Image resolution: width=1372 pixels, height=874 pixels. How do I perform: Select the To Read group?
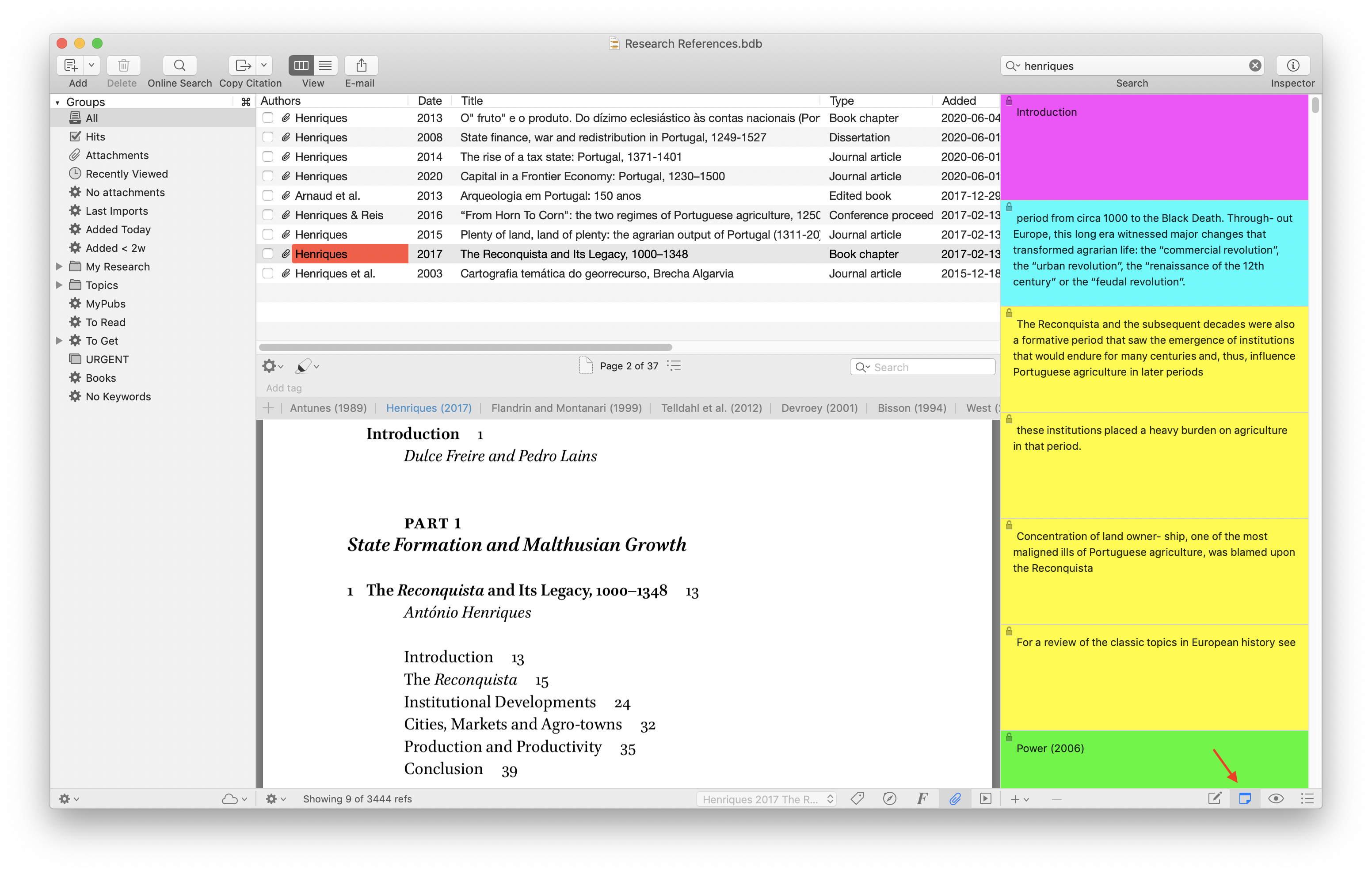tap(105, 322)
